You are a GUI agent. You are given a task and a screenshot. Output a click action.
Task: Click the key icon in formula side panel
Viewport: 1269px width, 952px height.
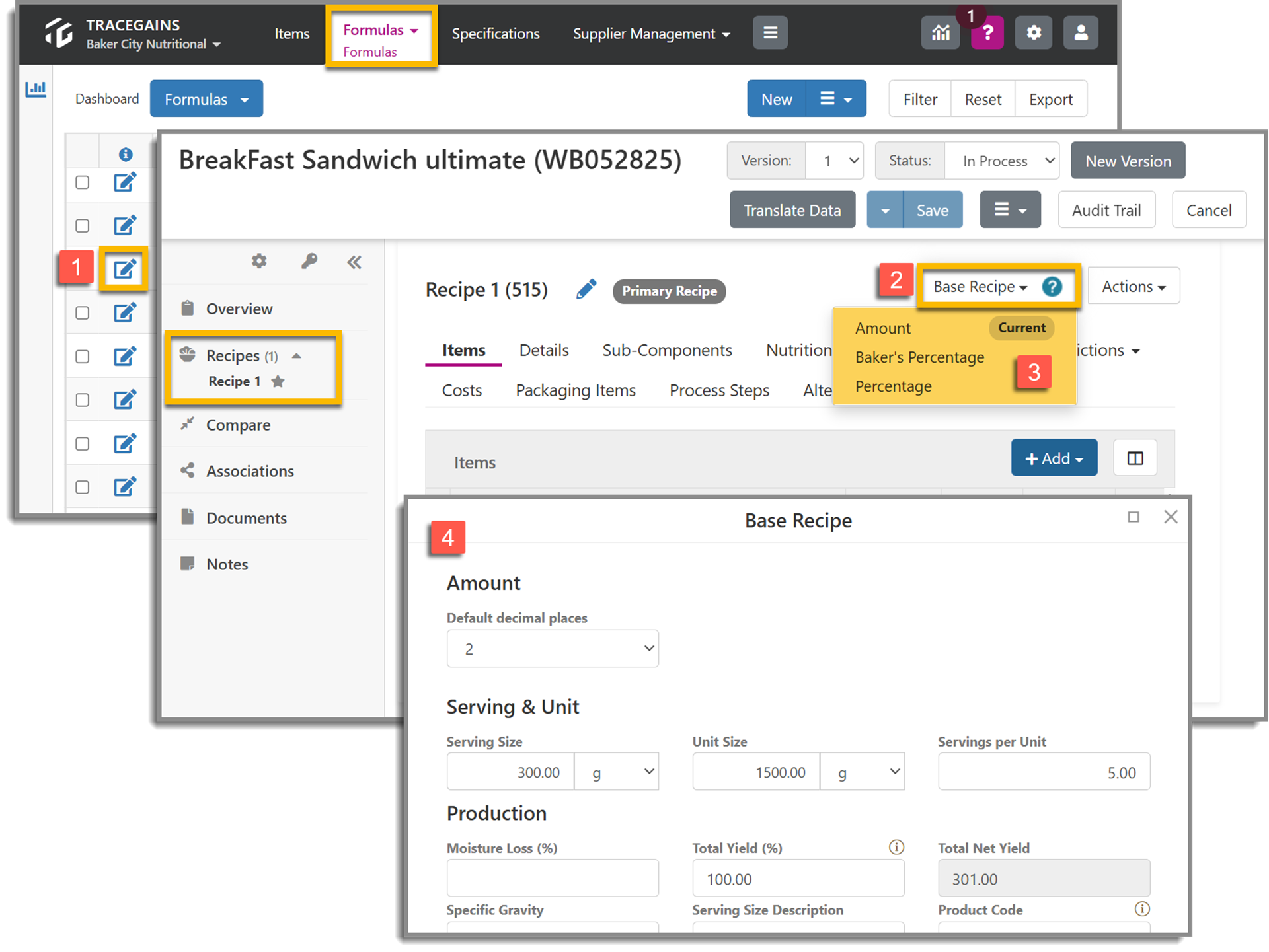(x=309, y=261)
